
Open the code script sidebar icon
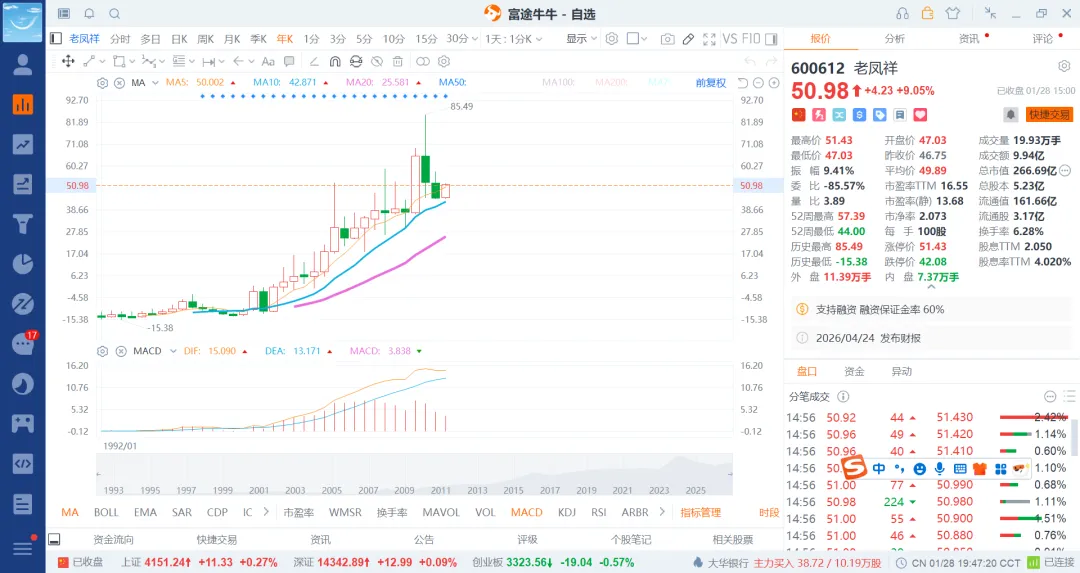coord(23,463)
